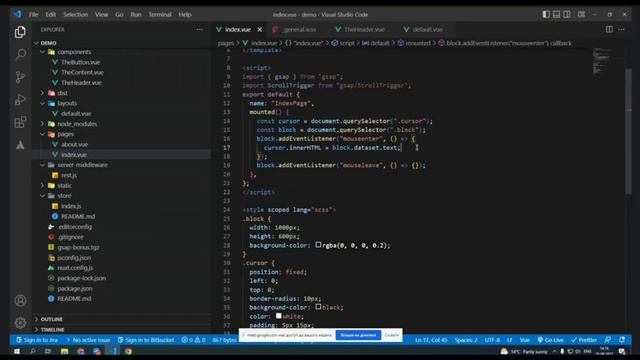Click the split editor right icon
This screenshot has width=640, height=360.
(x=609, y=29)
